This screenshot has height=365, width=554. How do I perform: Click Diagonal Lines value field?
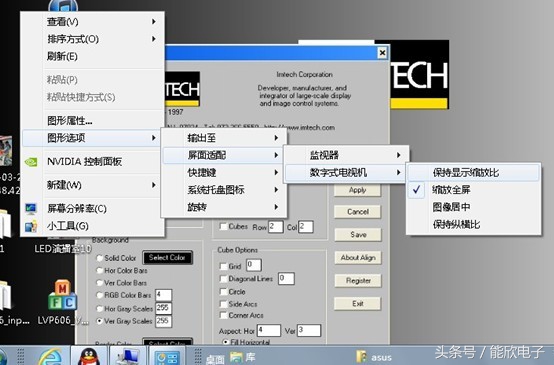pyautogui.click(x=286, y=278)
